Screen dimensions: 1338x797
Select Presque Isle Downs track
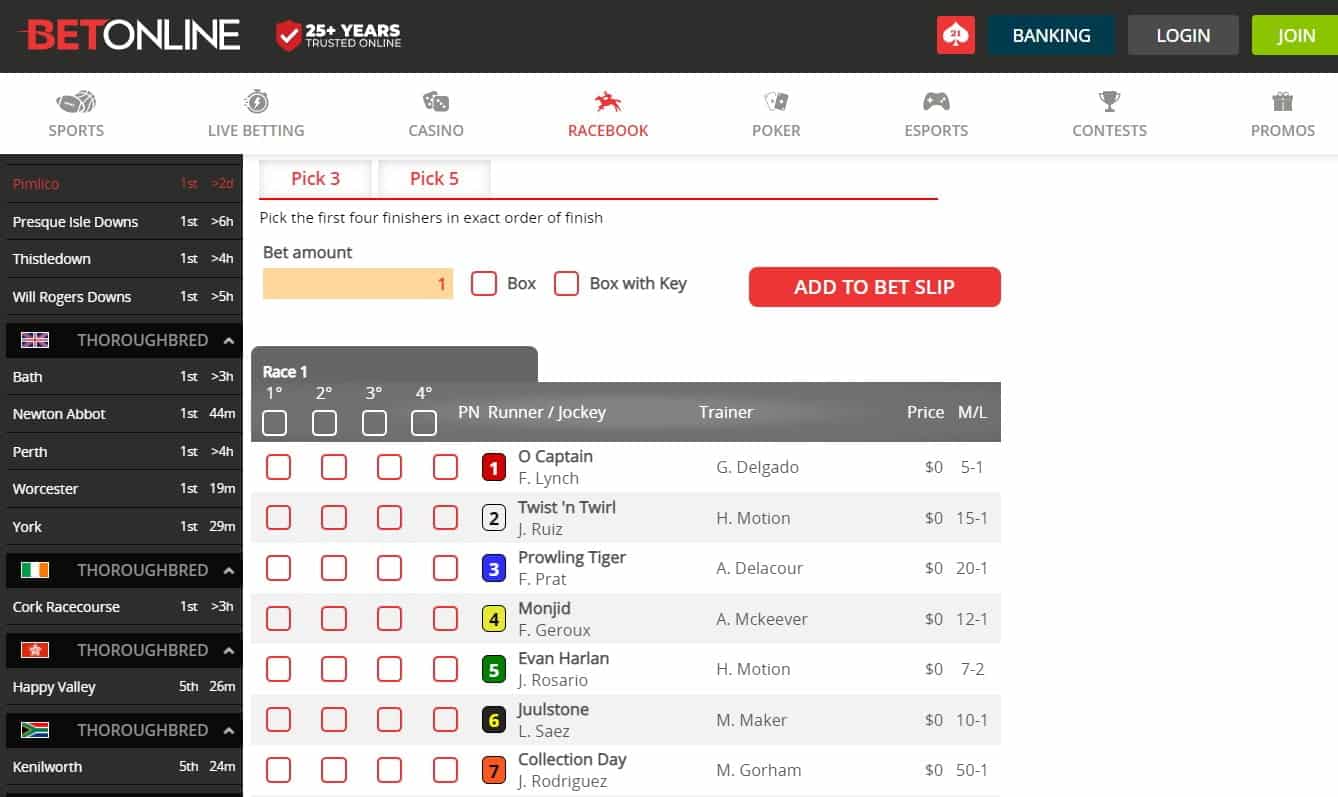[122, 222]
